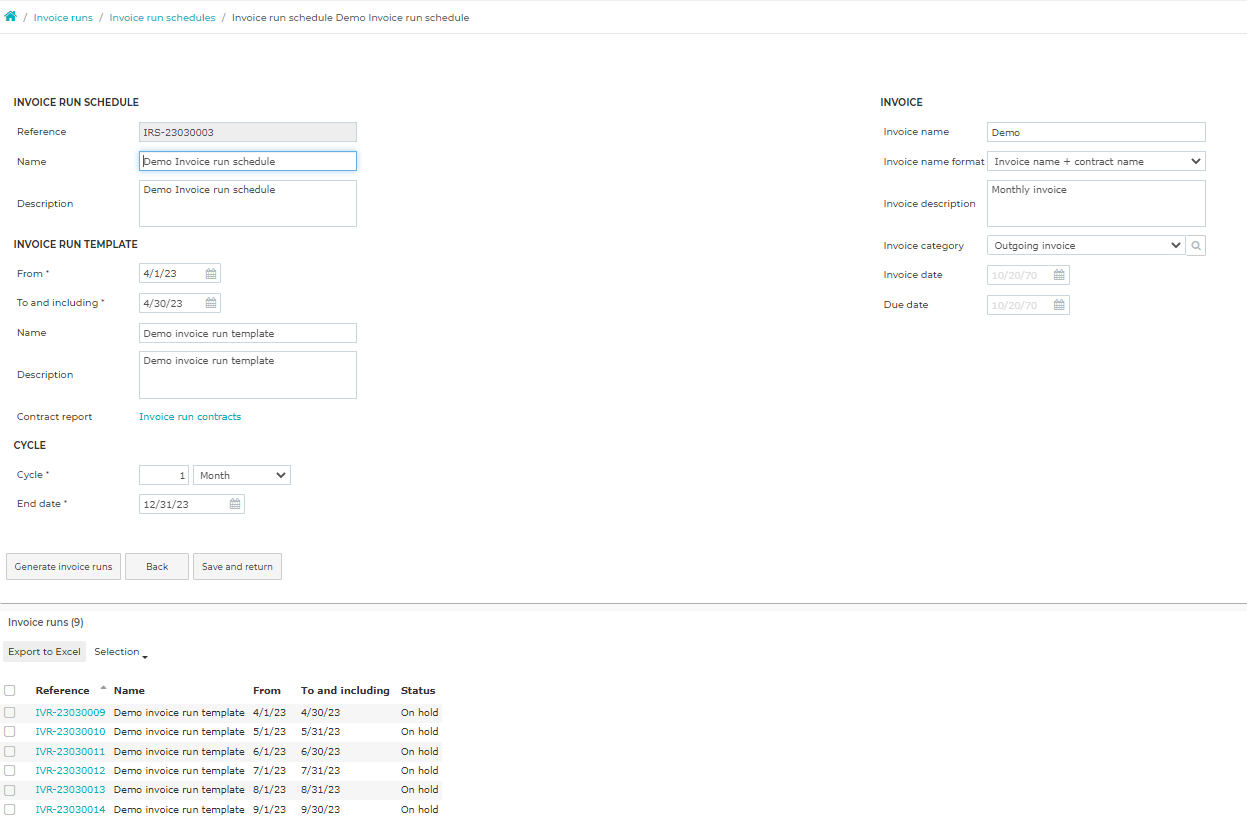The height and width of the screenshot is (819, 1247).
Task: Click the template Description text area
Action: (x=248, y=375)
